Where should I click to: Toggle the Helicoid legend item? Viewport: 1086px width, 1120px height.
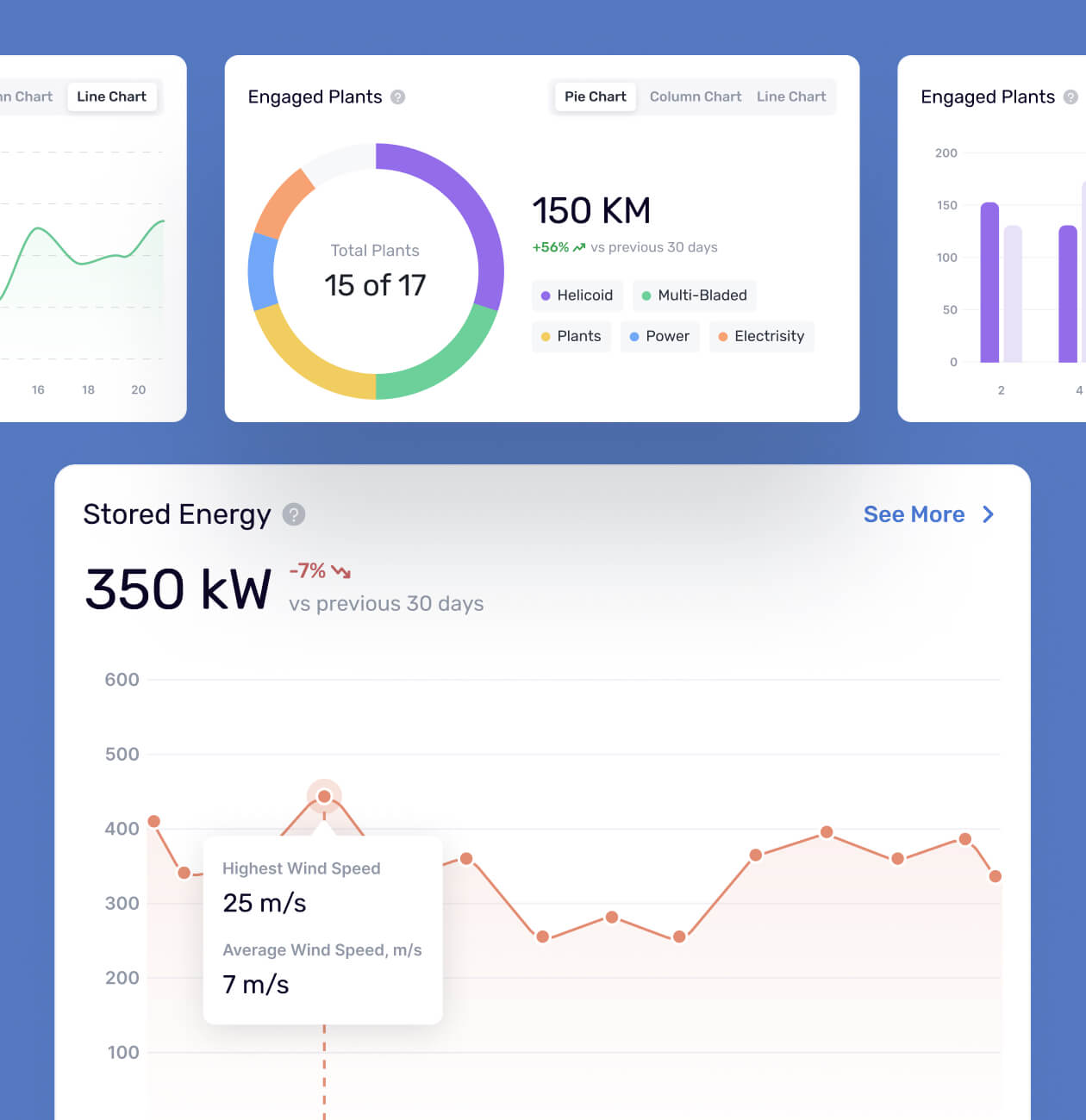(x=577, y=296)
